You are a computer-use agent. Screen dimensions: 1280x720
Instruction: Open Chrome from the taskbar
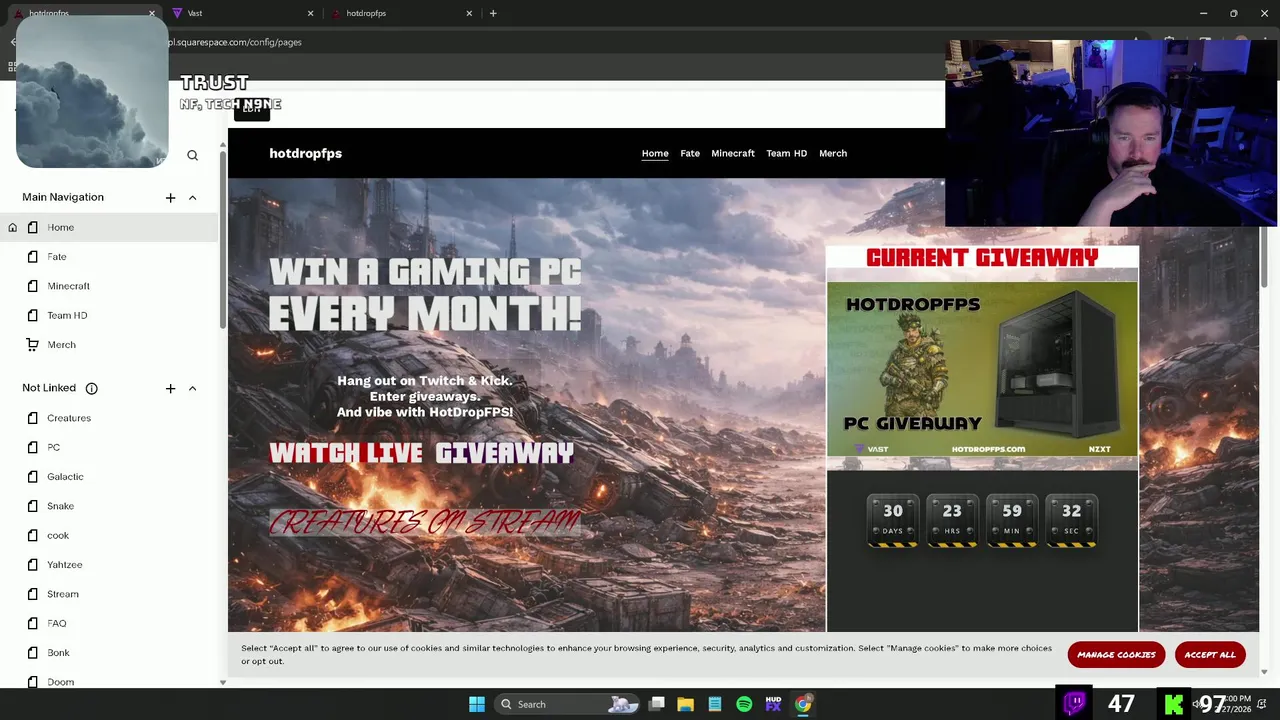803,704
